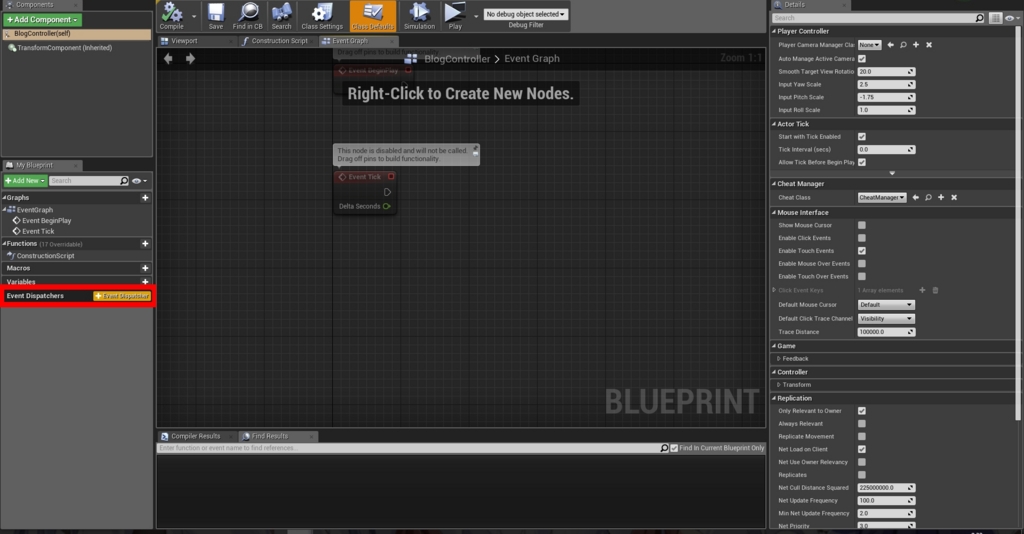This screenshot has height=534, width=1024.
Task: Open Class Settings
Action: click(x=322, y=16)
